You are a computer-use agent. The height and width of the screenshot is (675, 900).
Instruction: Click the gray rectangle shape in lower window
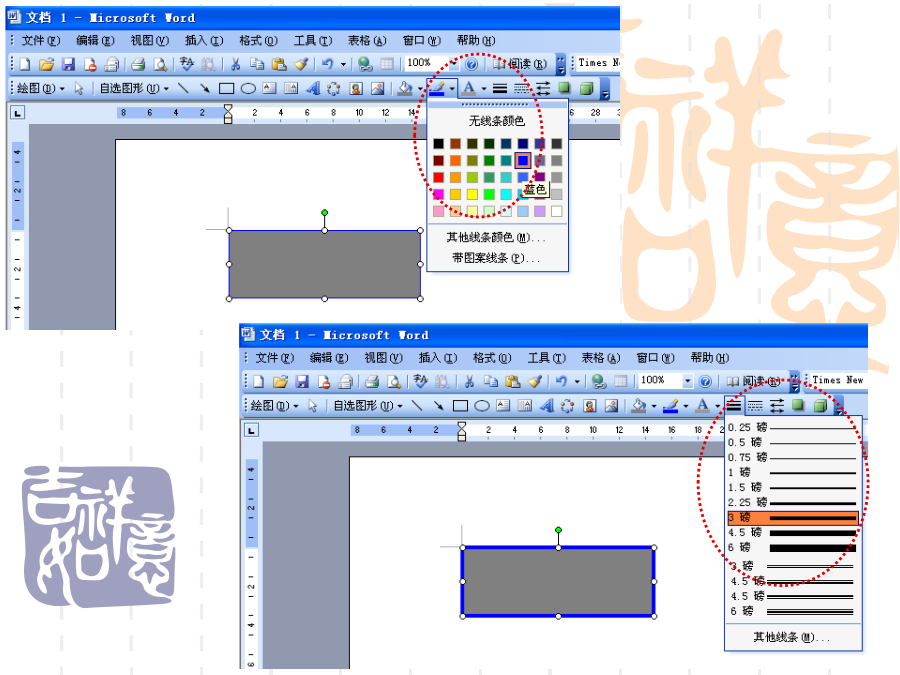[558, 581]
